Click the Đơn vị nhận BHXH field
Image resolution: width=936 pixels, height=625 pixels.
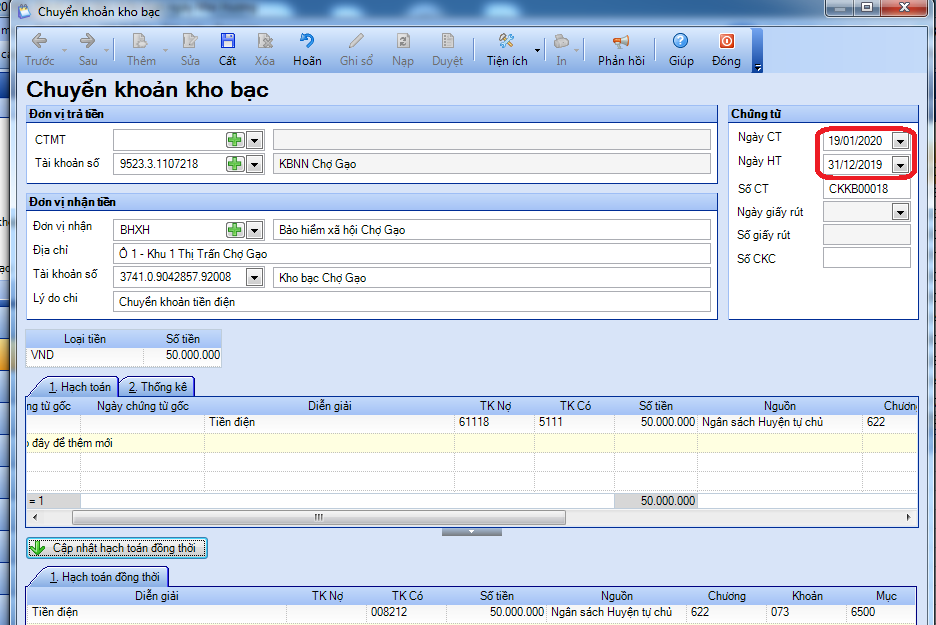coord(170,230)
